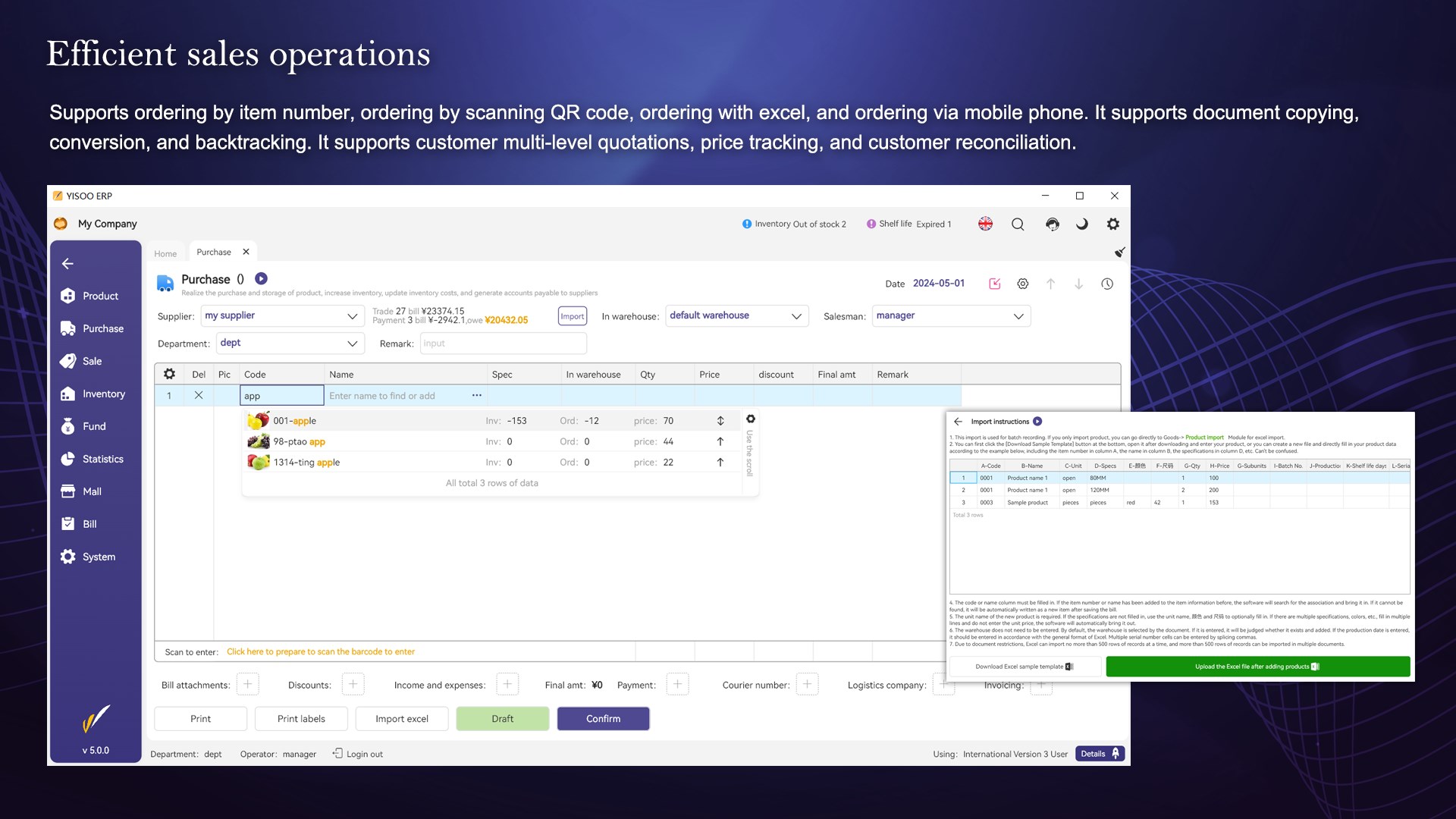Click the Remark input field
The image size is (1456, 819).
503,344
